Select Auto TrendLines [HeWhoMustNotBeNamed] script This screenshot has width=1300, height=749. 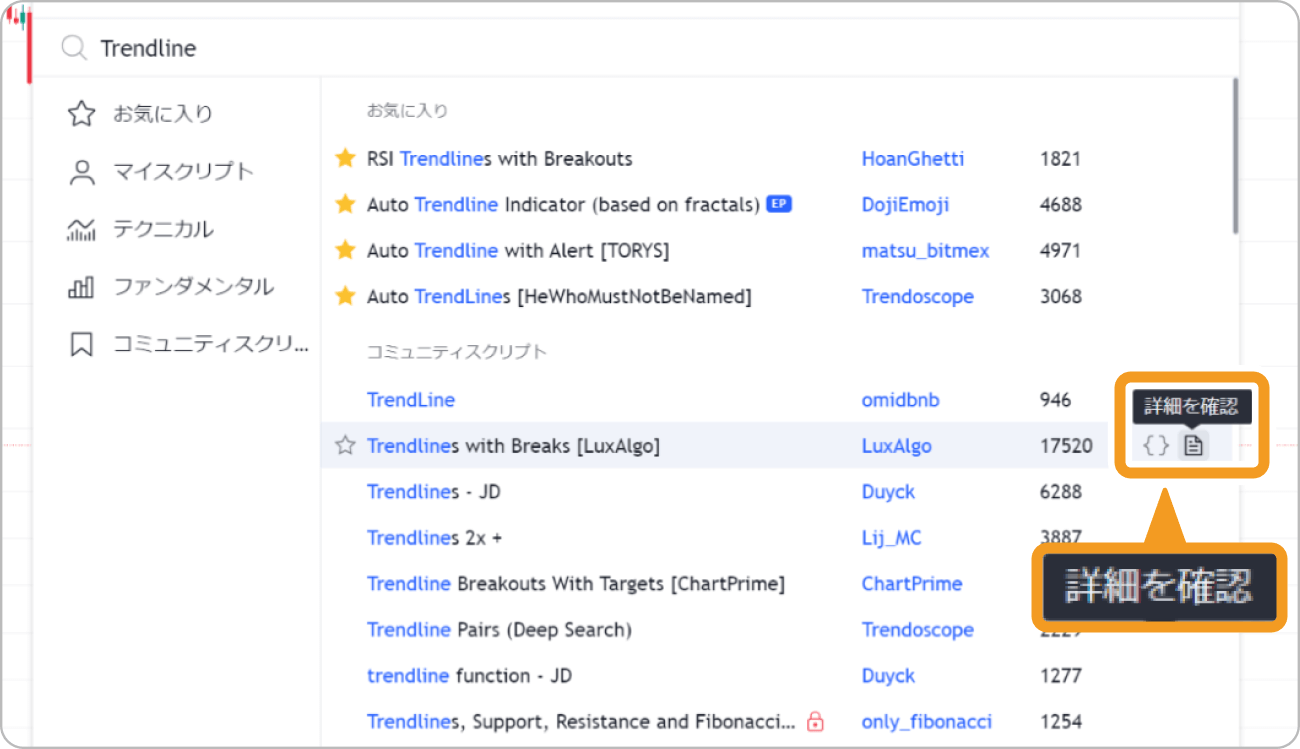point(559,297)
